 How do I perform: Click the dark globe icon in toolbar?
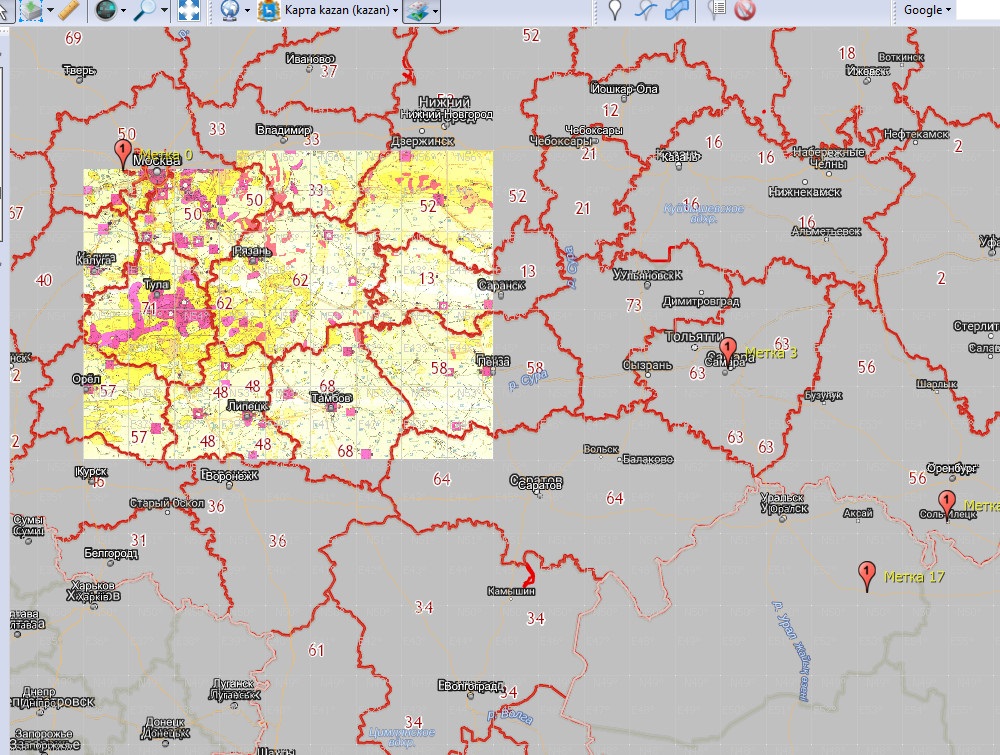click(x=104, y=11)
